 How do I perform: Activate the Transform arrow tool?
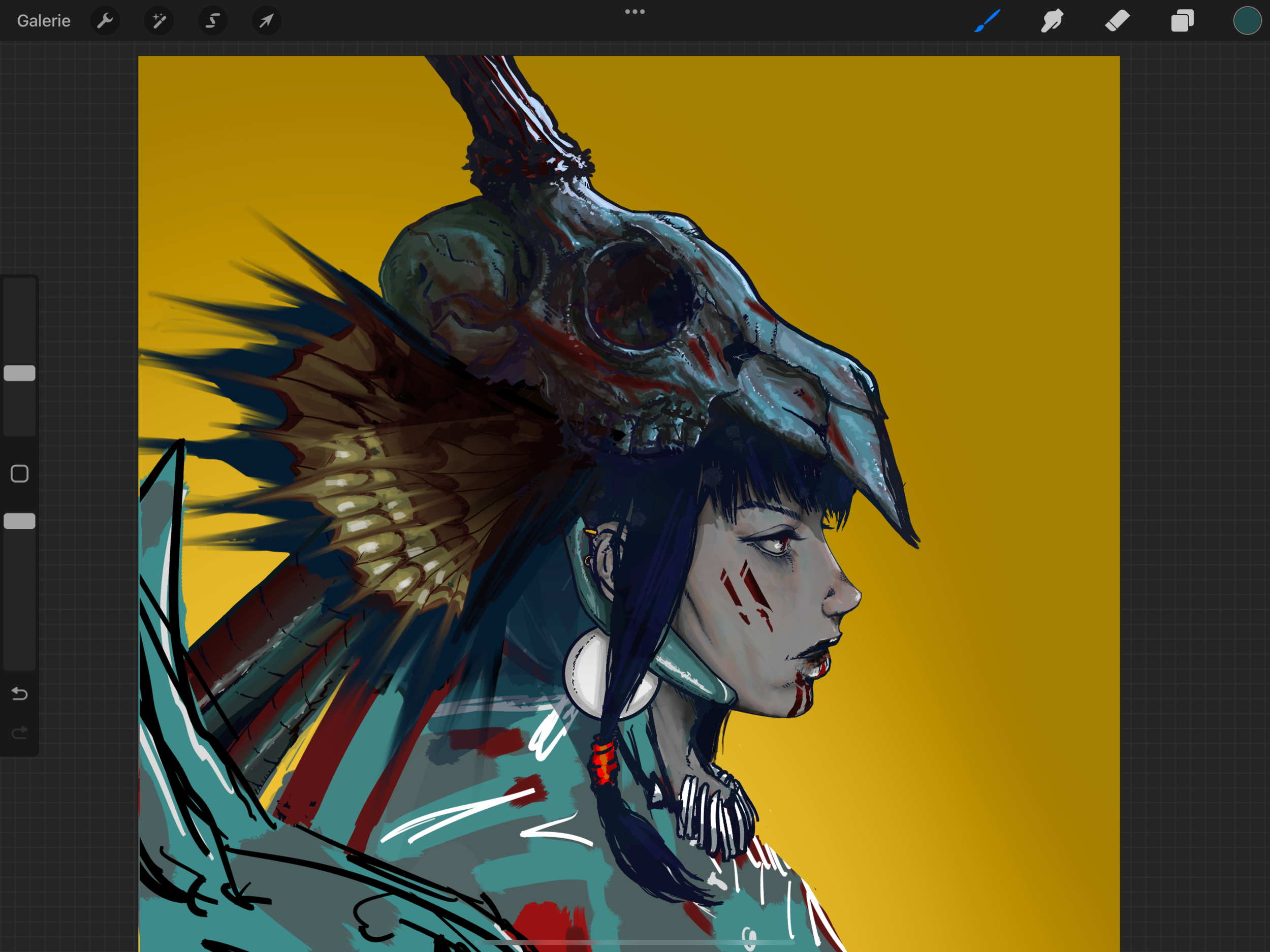tap(266, 21)
